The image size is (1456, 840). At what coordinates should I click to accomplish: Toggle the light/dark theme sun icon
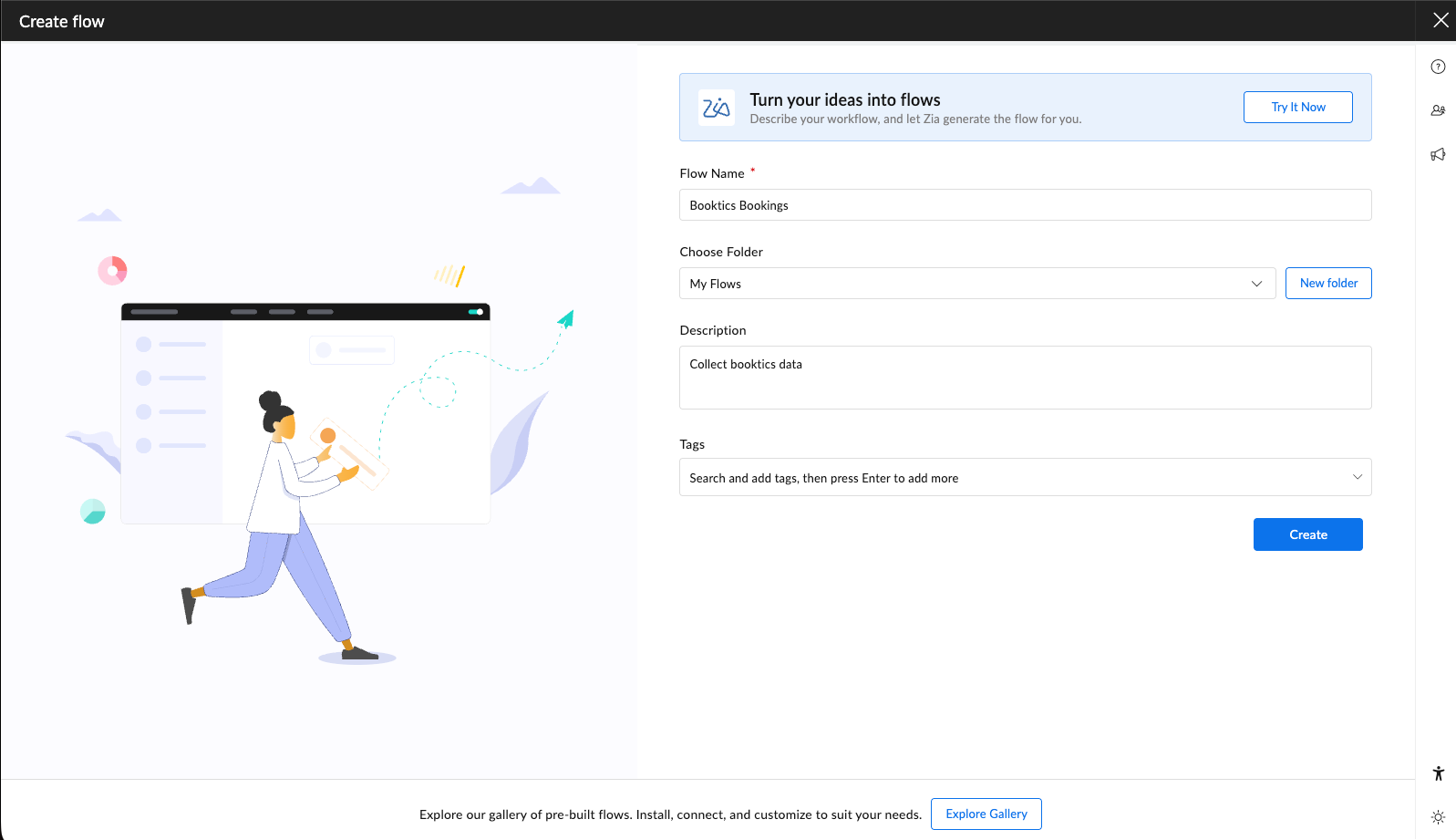[1438, 817]
